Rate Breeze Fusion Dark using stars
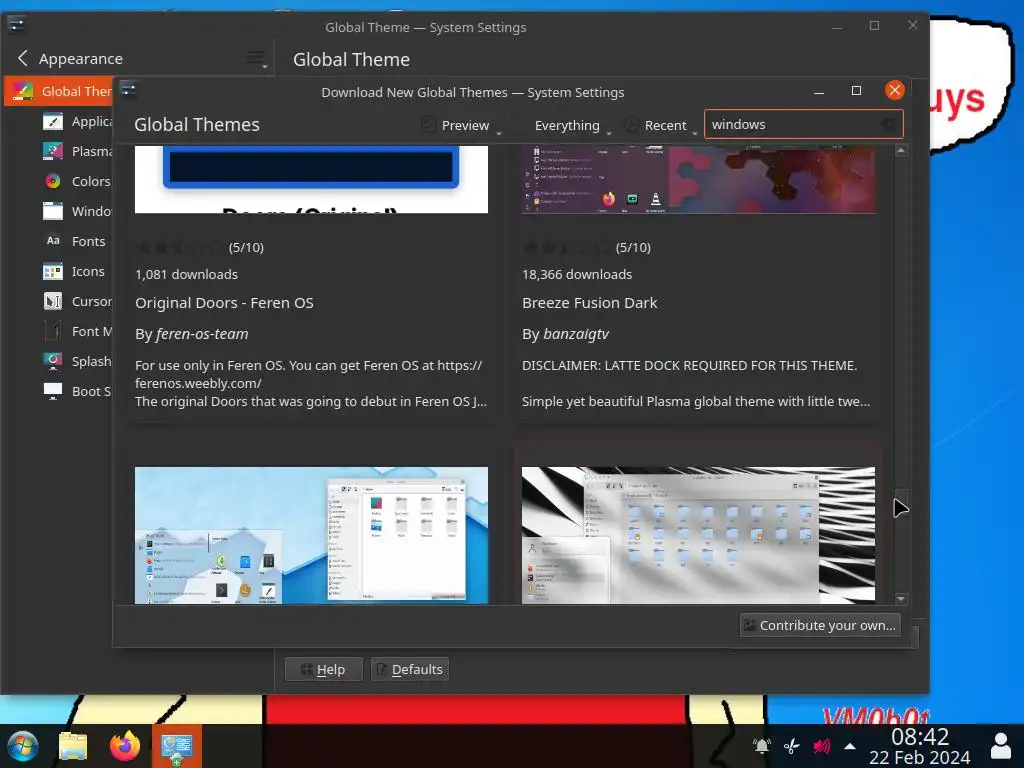Screen dimensions: 1024x768 click(x=565, y=248)
